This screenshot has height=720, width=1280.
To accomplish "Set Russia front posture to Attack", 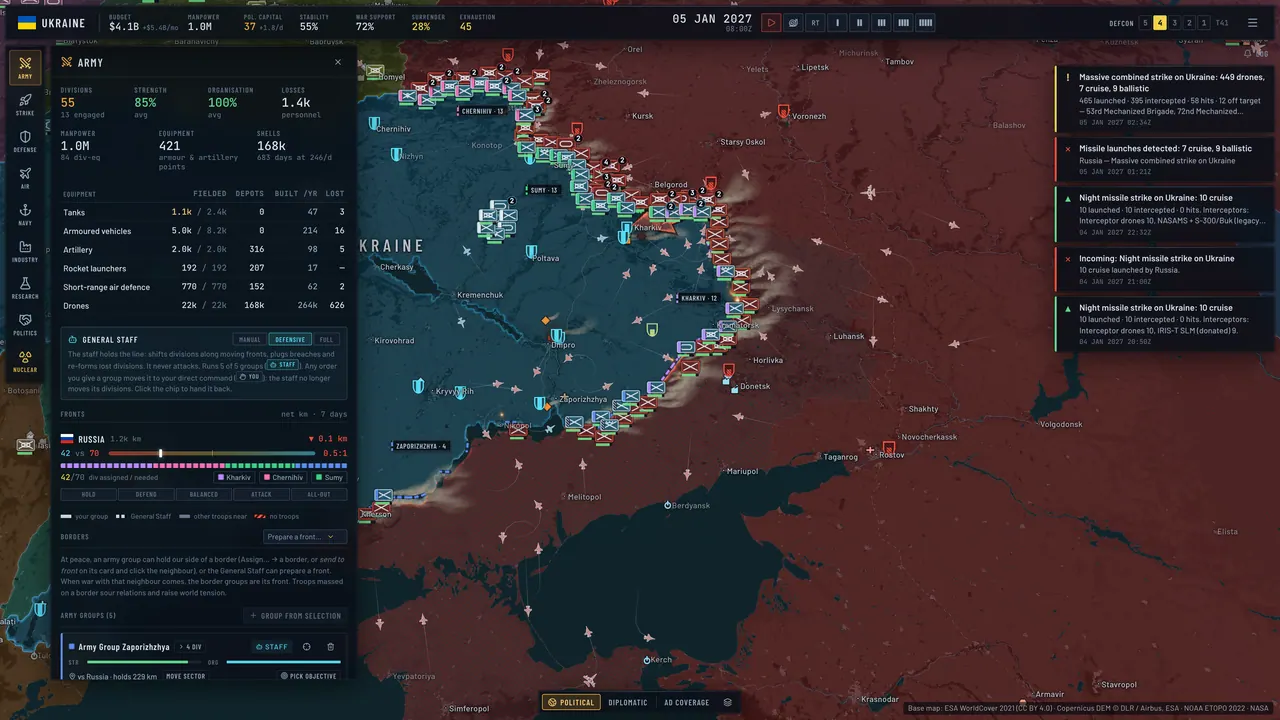I will click(x=261, y=494).
